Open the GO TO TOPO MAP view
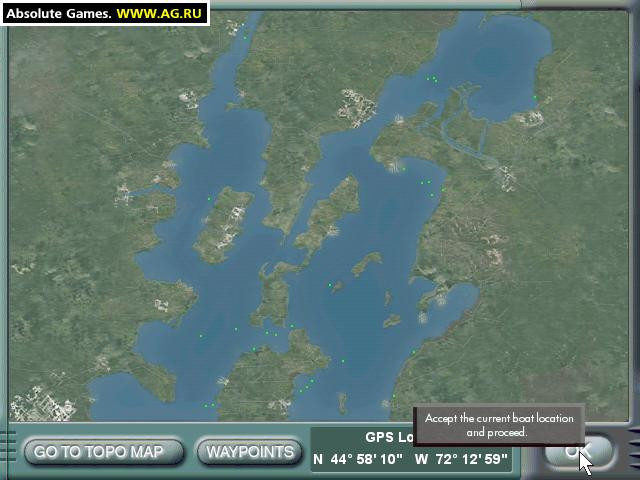 (x=104, y=451)
